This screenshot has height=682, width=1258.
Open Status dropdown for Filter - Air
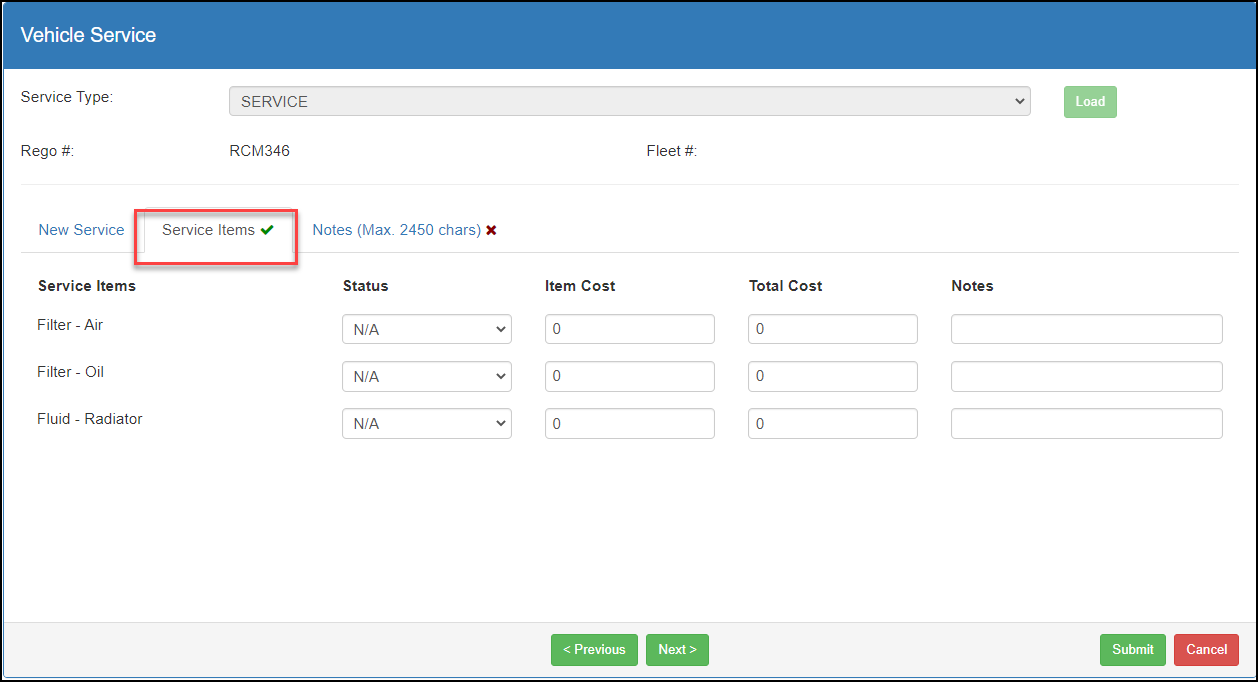coord(427,329)
